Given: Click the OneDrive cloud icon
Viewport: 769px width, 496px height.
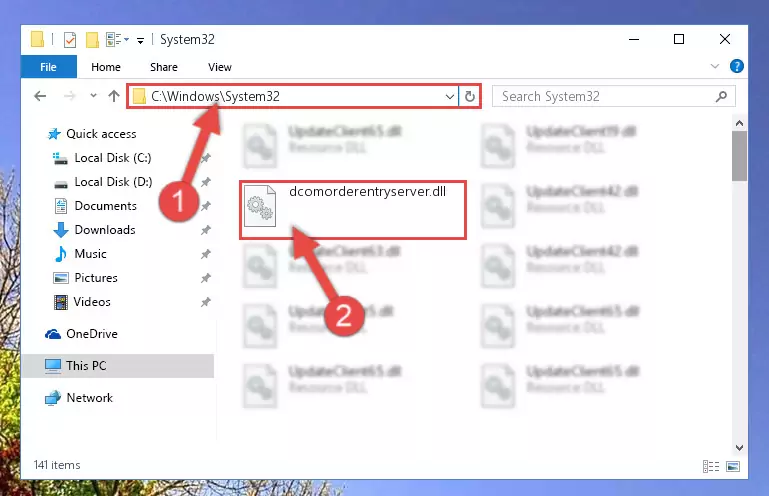Looking at the screenshot, I should 53,335.
